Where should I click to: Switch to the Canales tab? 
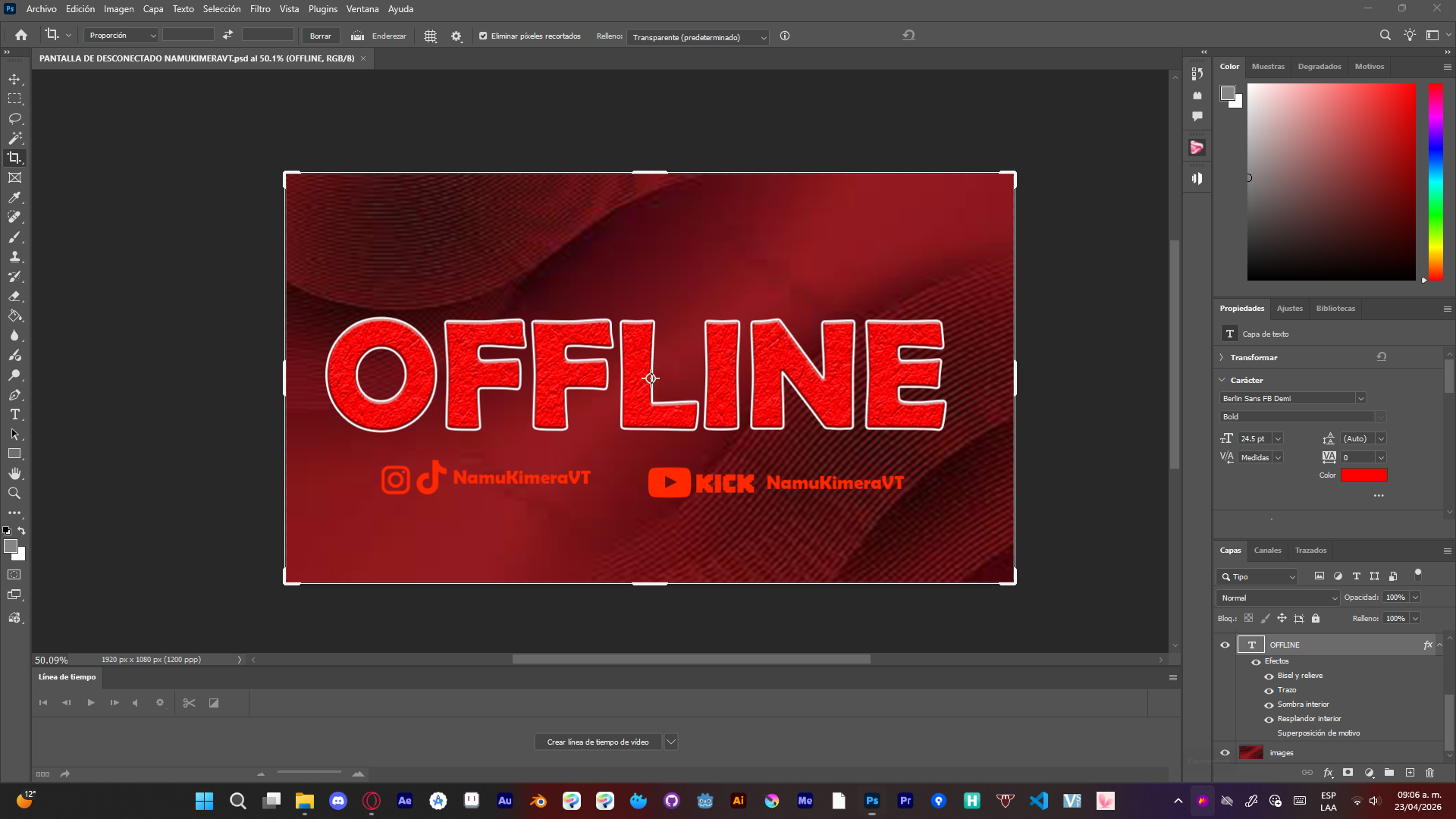pos(1267,551)
